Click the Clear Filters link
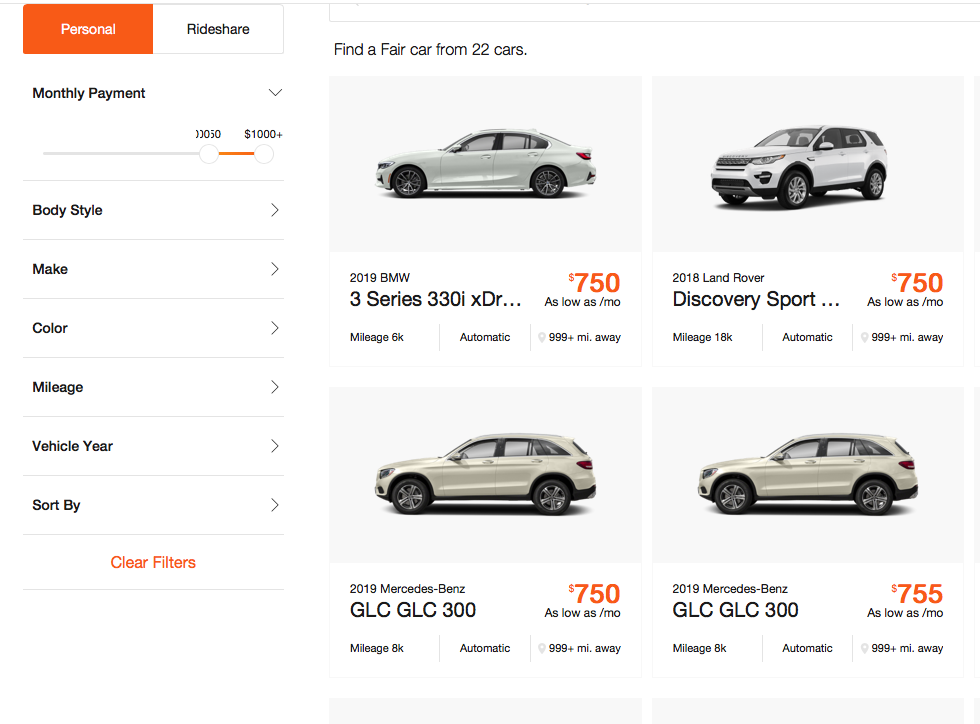The width and height of the screenshot is (980, 724). point(153,562)
